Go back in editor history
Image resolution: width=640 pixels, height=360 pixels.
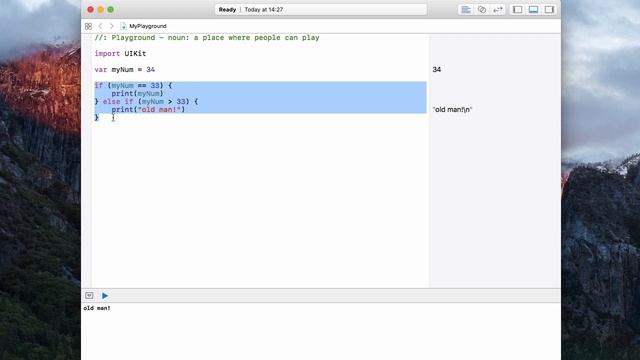(x=100, y=26)
